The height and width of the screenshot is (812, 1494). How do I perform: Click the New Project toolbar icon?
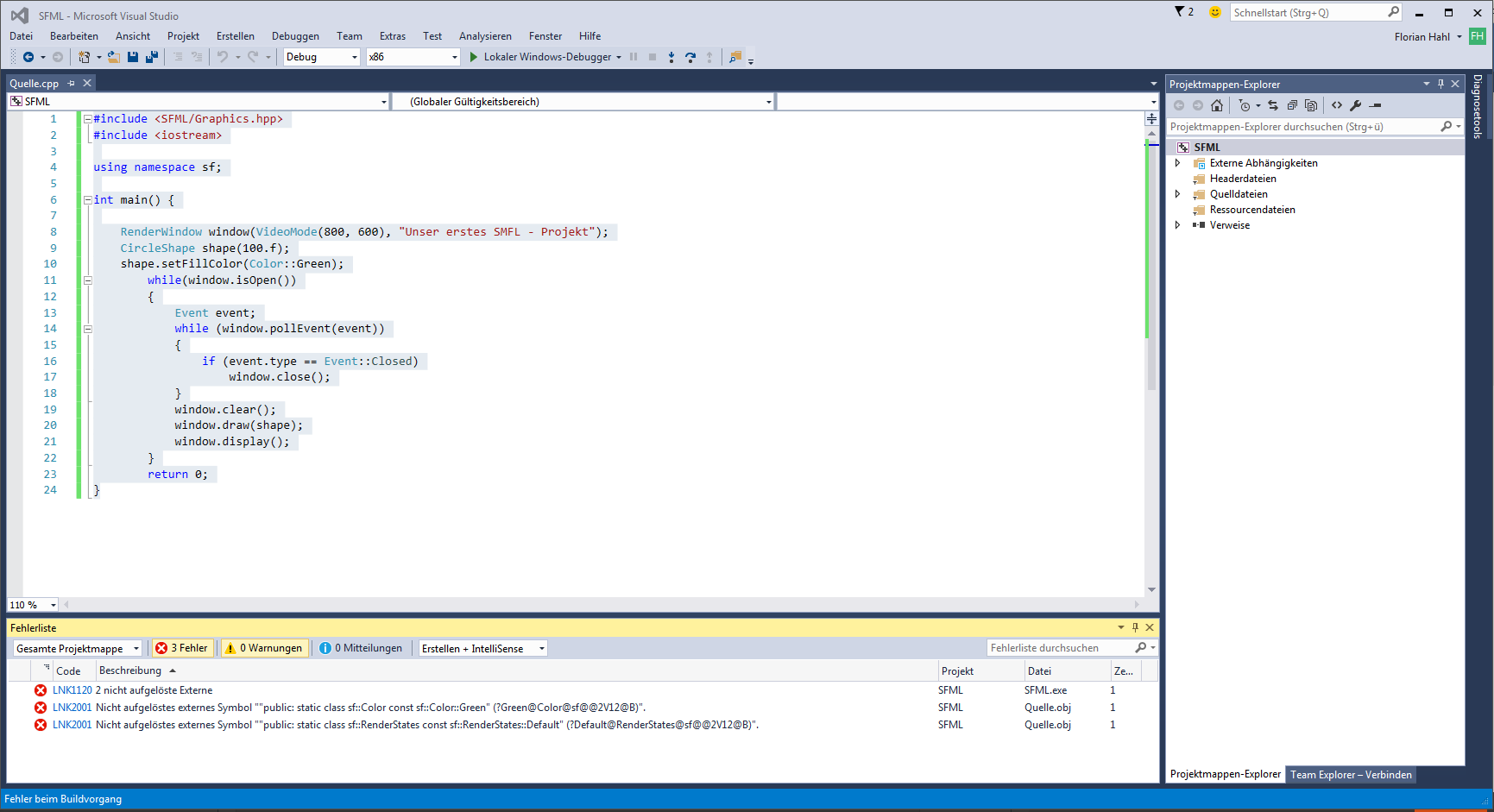(84, 57)
